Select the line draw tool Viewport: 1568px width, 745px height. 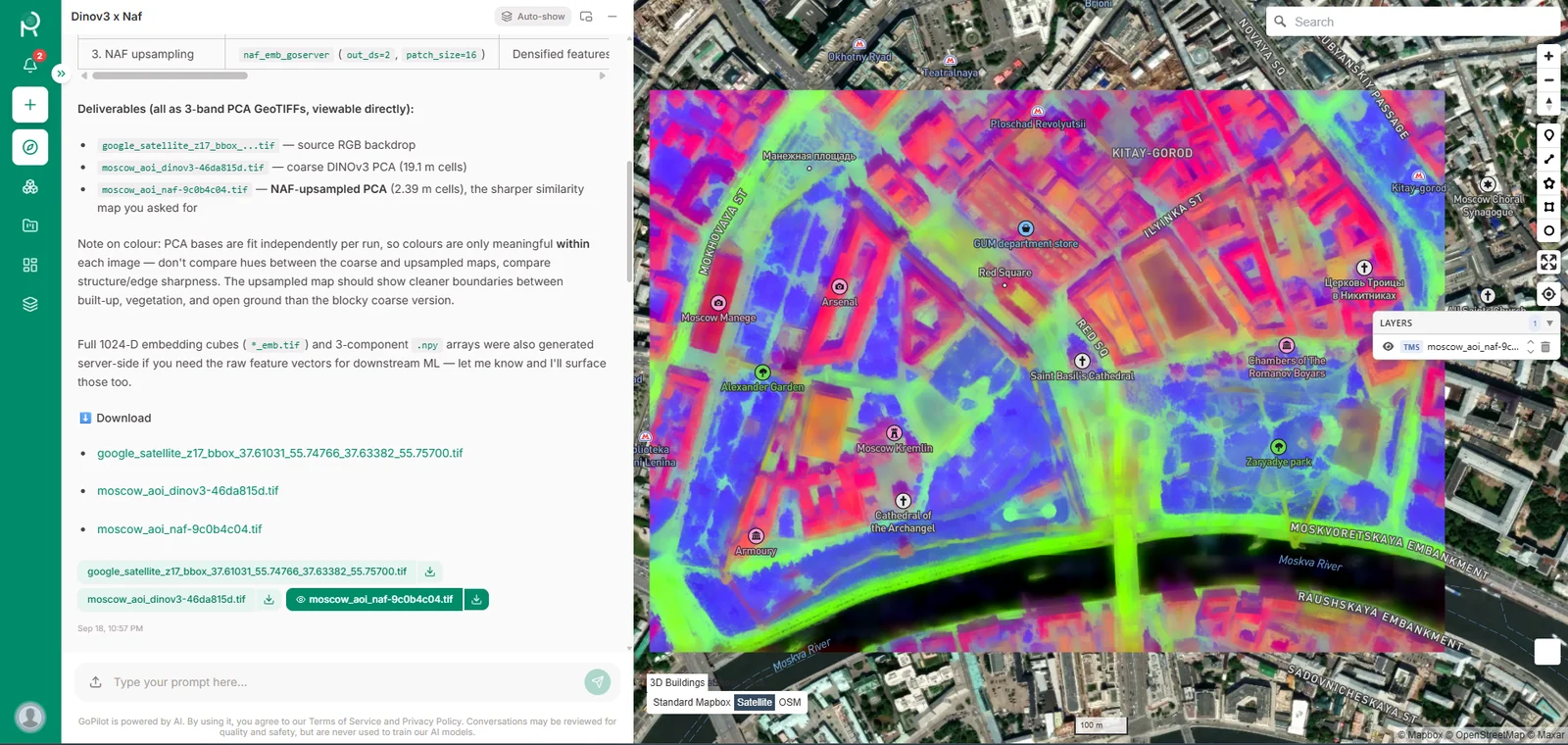click(1548, 159)
